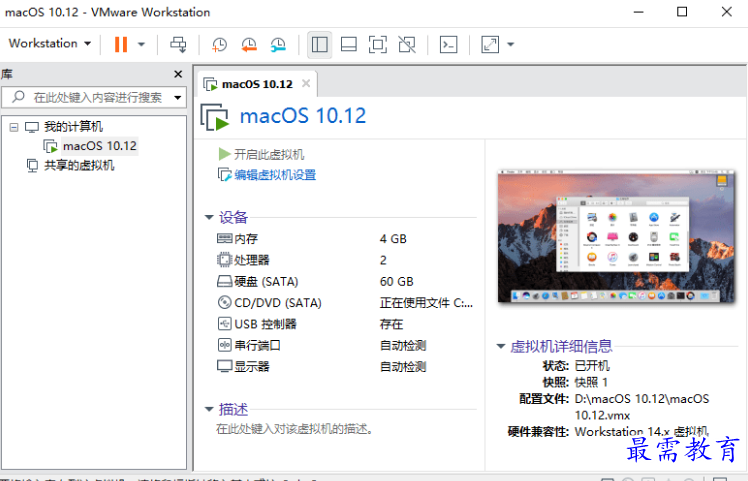The image size is (748, 481).
Task: Toggle the library sidebar view icon
Action: coord(320,44)
